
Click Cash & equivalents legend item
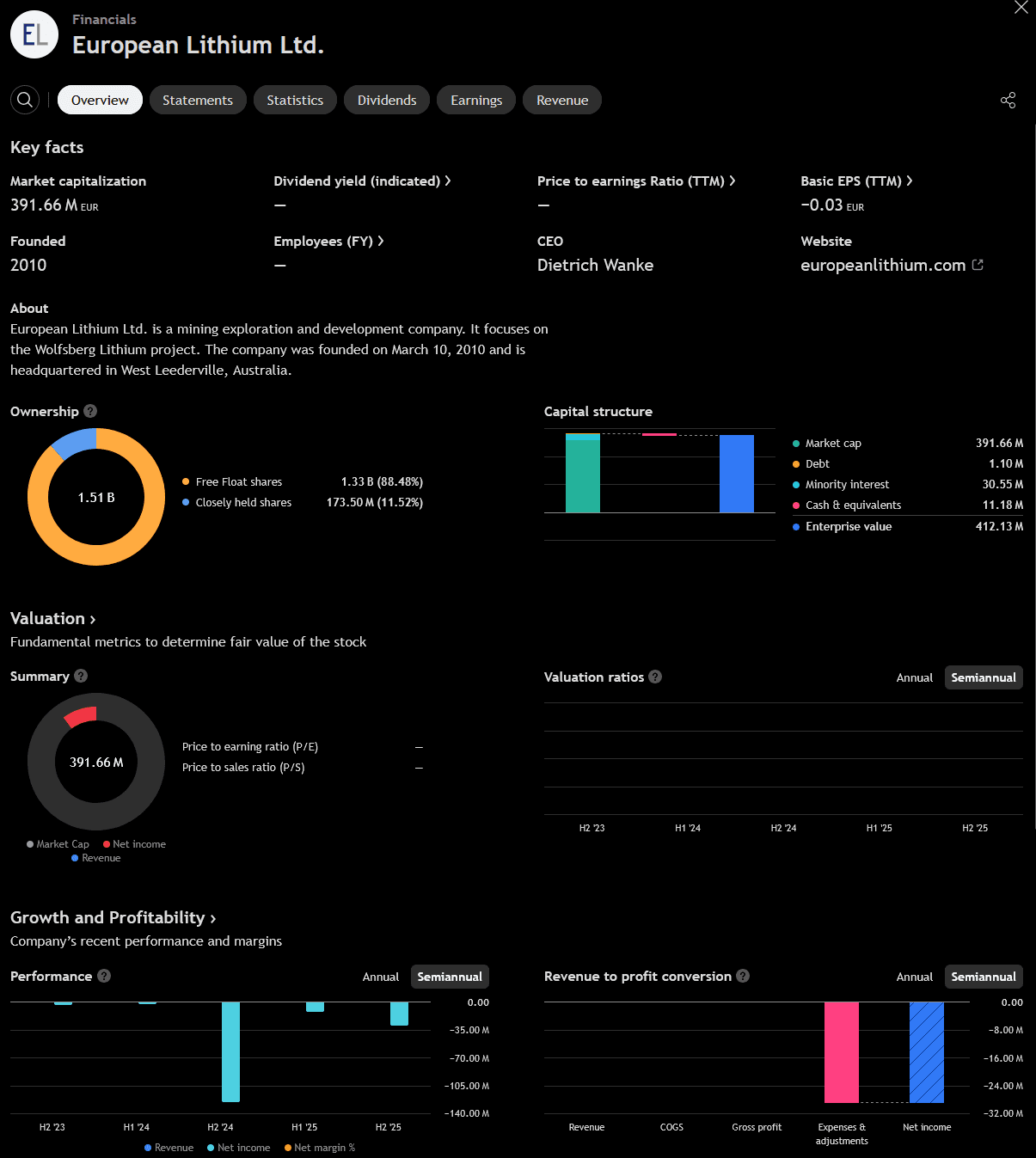click(908, 505)
